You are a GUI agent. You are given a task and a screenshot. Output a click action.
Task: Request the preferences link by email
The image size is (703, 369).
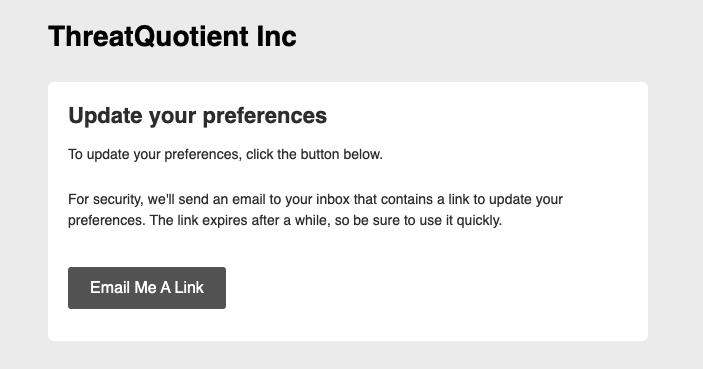click(147, 288)
